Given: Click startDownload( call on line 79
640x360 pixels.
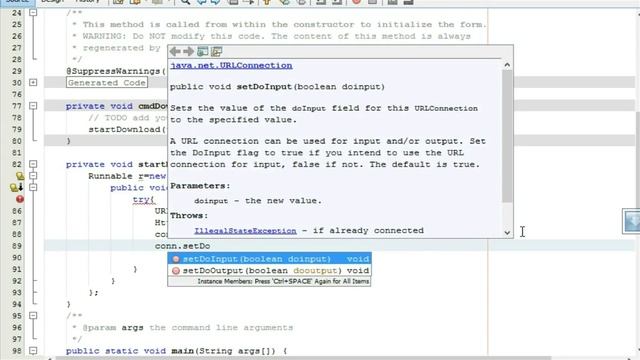Looking at the screenshot, I should (127, 129).
